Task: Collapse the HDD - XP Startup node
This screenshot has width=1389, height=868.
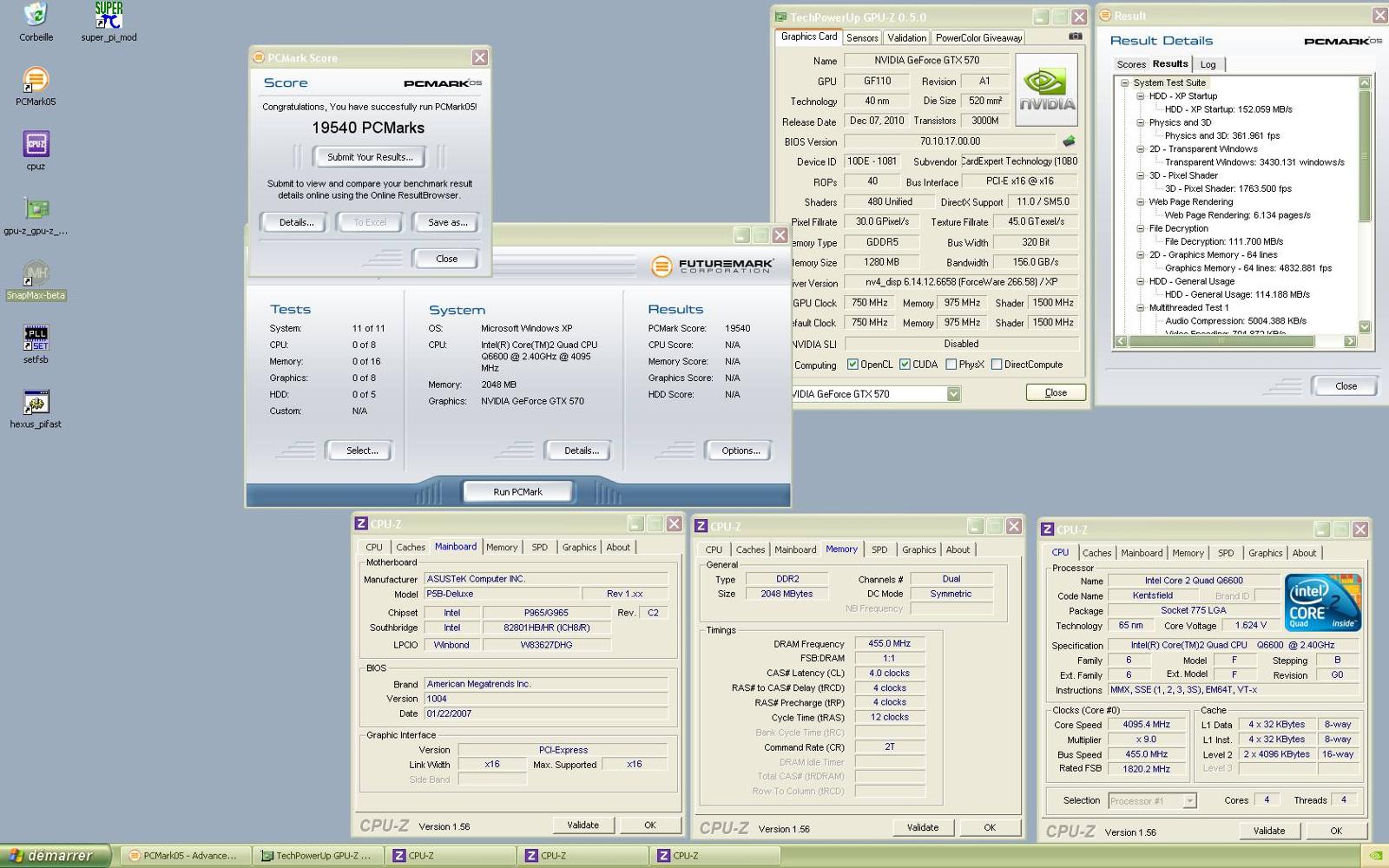Action: [x=1141, y=96]
